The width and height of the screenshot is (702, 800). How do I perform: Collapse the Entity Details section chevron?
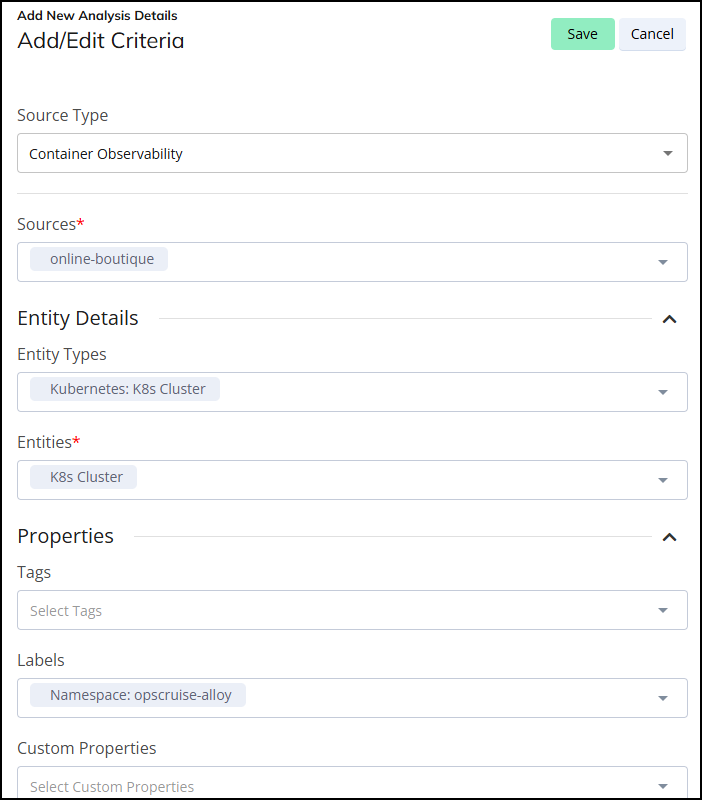click(670, 319)
